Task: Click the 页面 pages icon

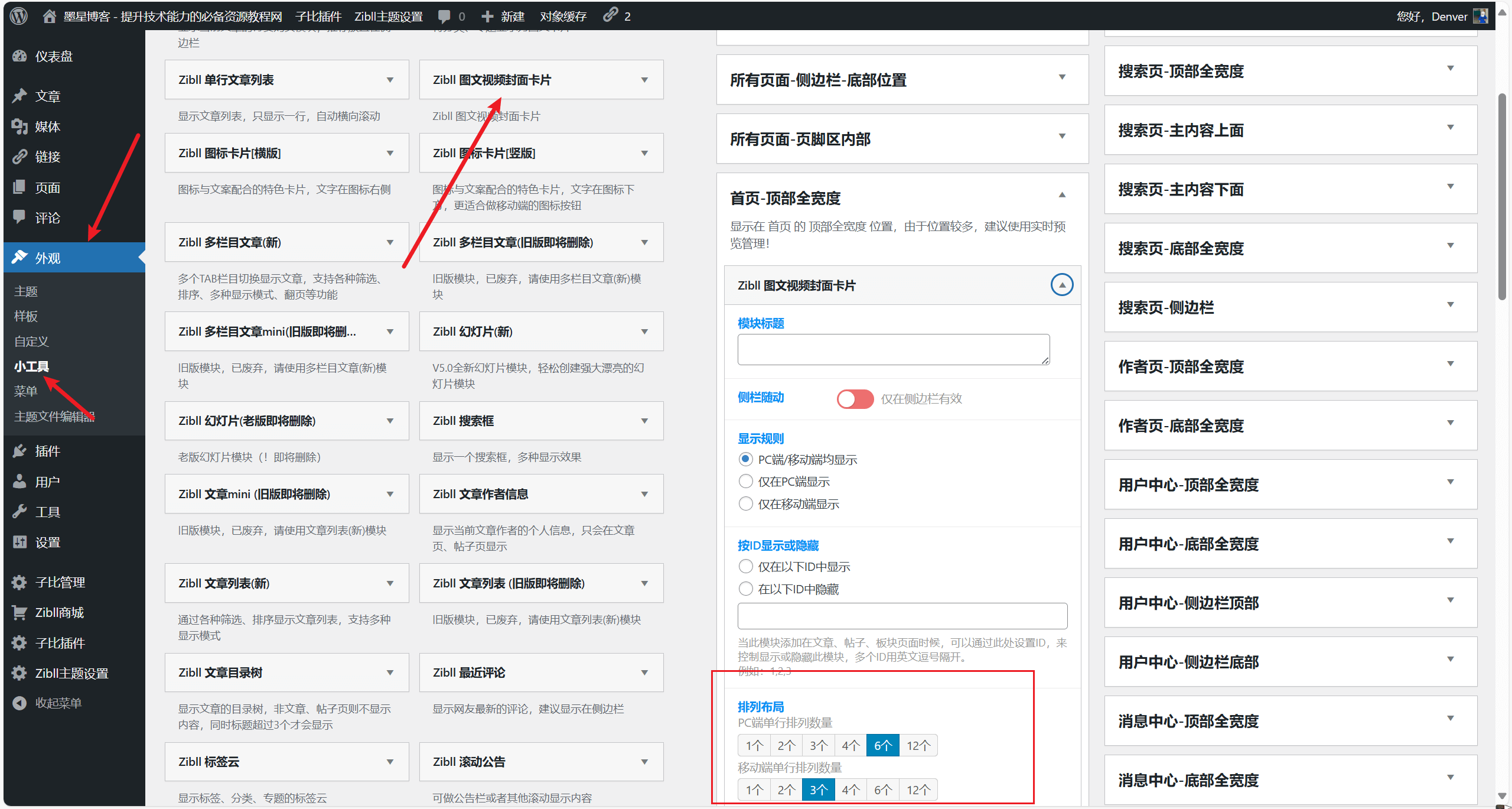Action: [x=19, y=187]
